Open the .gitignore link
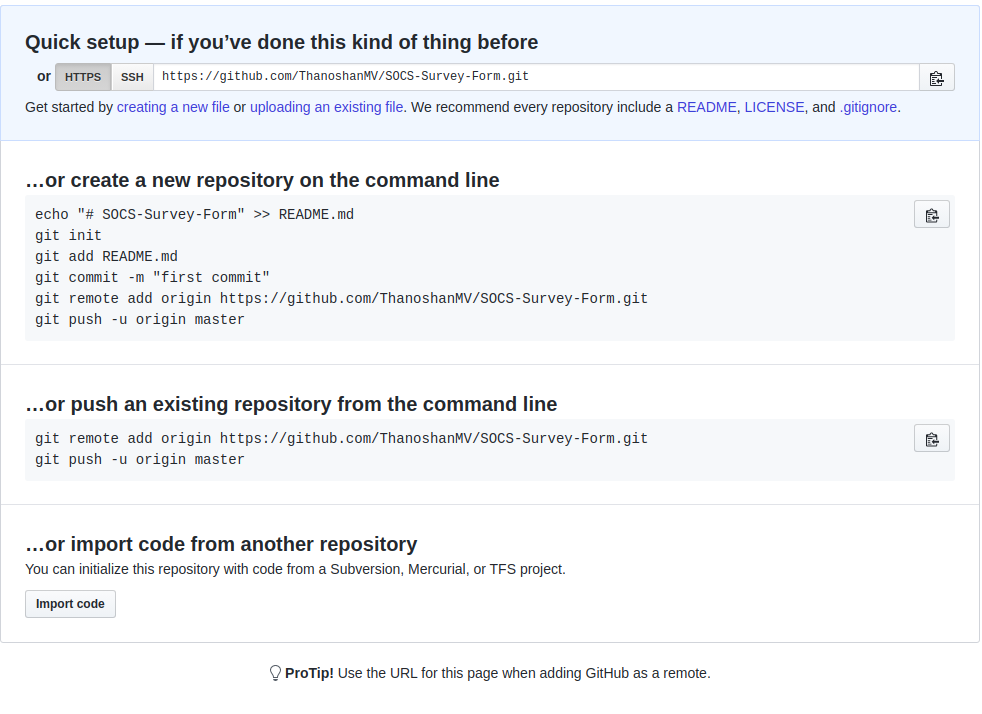 coord(868,107)
